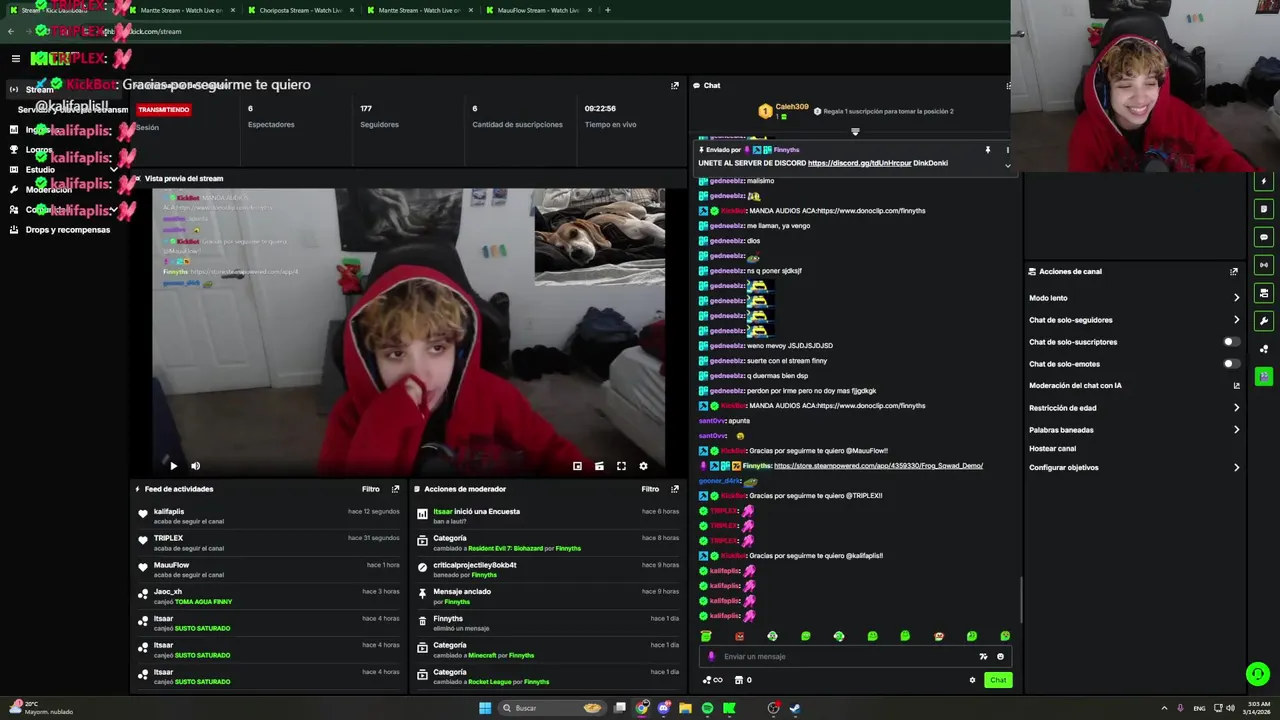Open emoji picker in message box
This screenshot has width=1280, height=720.
pos(1000,657)
